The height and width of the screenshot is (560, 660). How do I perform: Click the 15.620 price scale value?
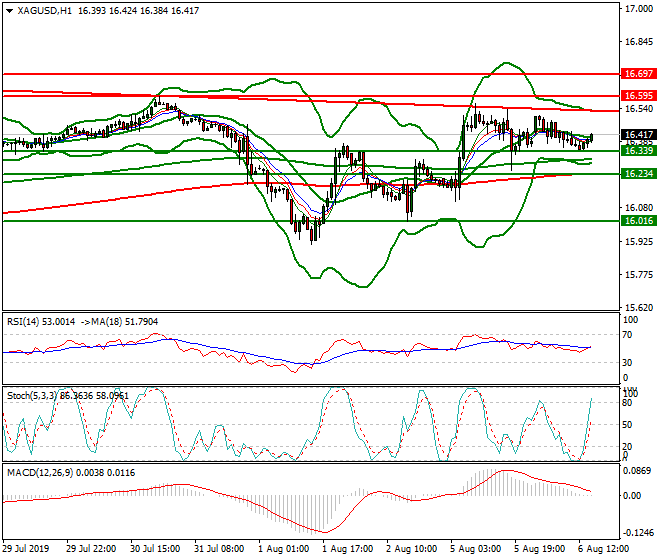coord(639,308)
